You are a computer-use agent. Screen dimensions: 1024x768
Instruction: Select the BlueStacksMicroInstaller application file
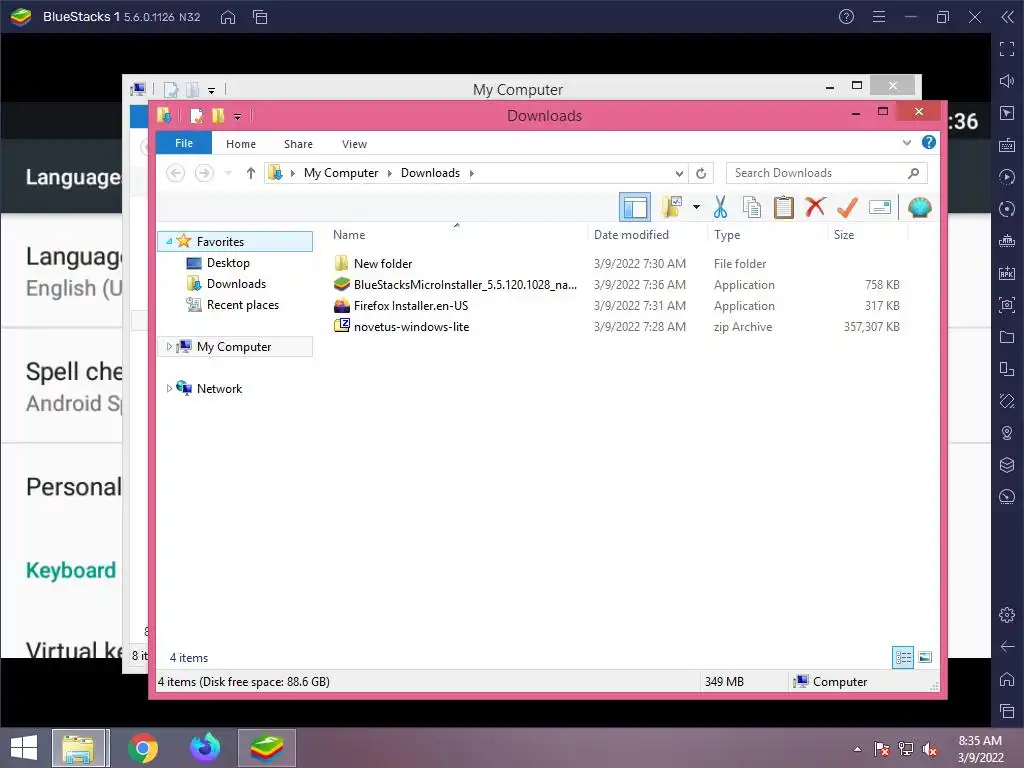pos(465,285)
